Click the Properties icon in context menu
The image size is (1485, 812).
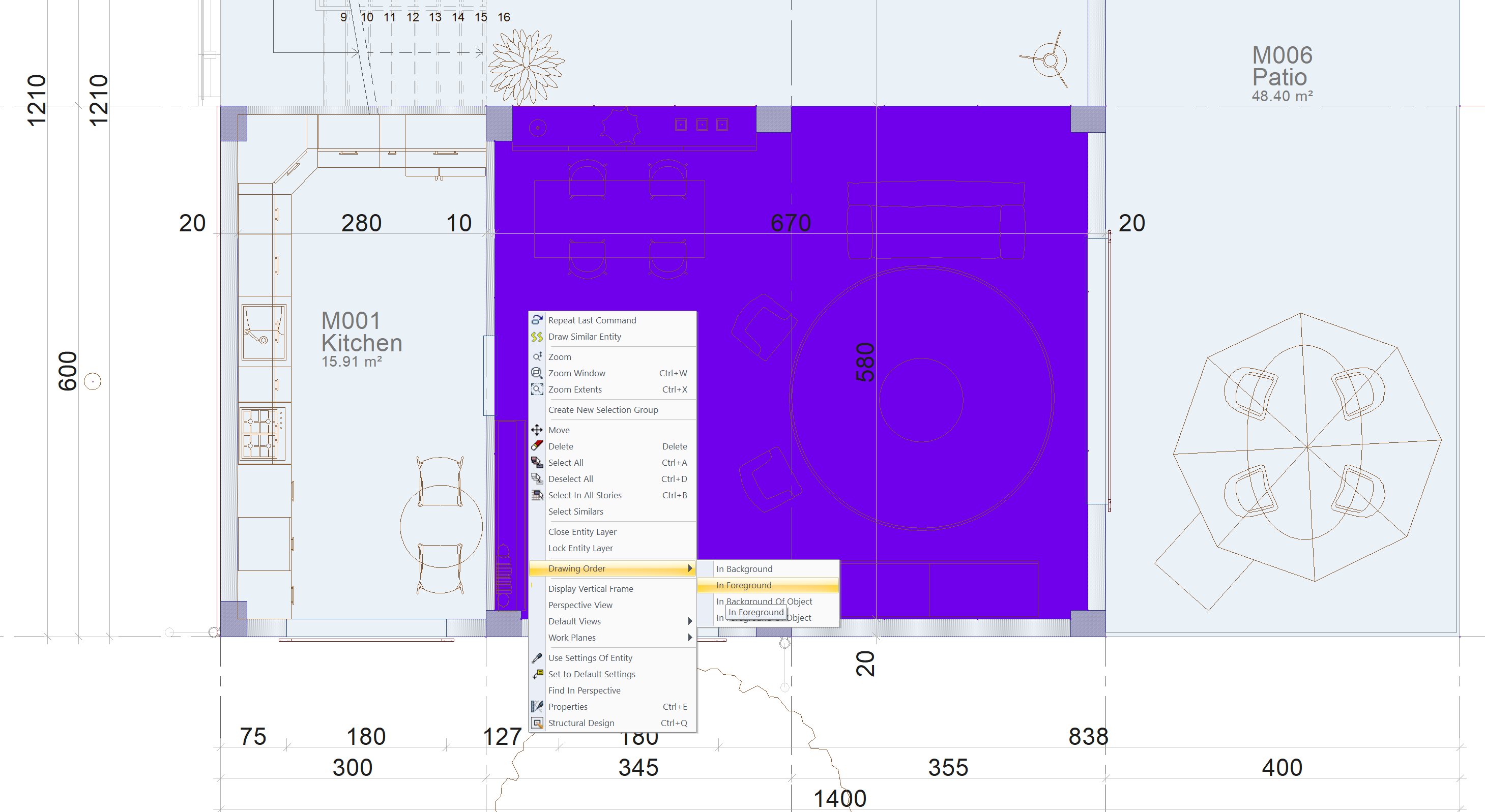click(x=537, y=707)
